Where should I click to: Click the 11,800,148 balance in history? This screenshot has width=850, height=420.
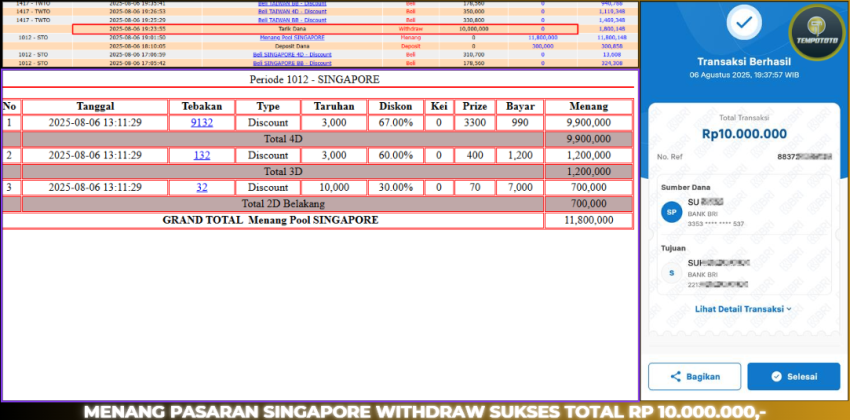(612, 37)
